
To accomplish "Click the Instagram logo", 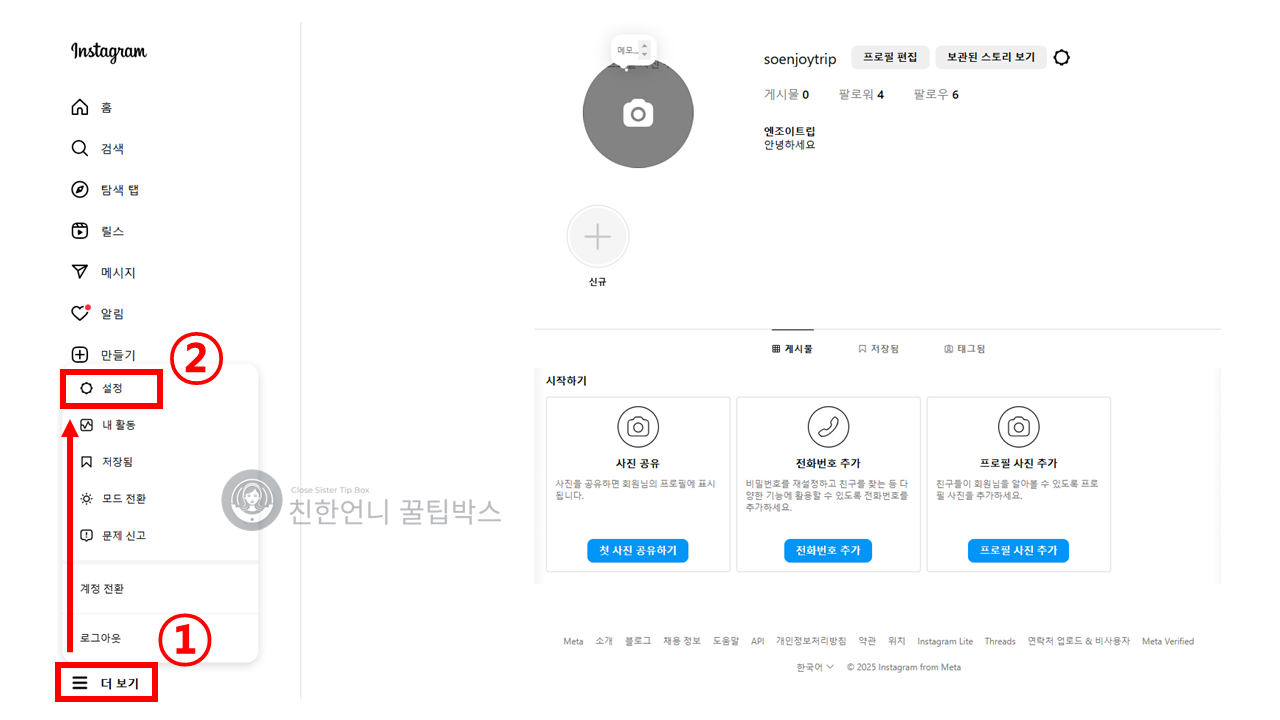I will coord(108,52).
